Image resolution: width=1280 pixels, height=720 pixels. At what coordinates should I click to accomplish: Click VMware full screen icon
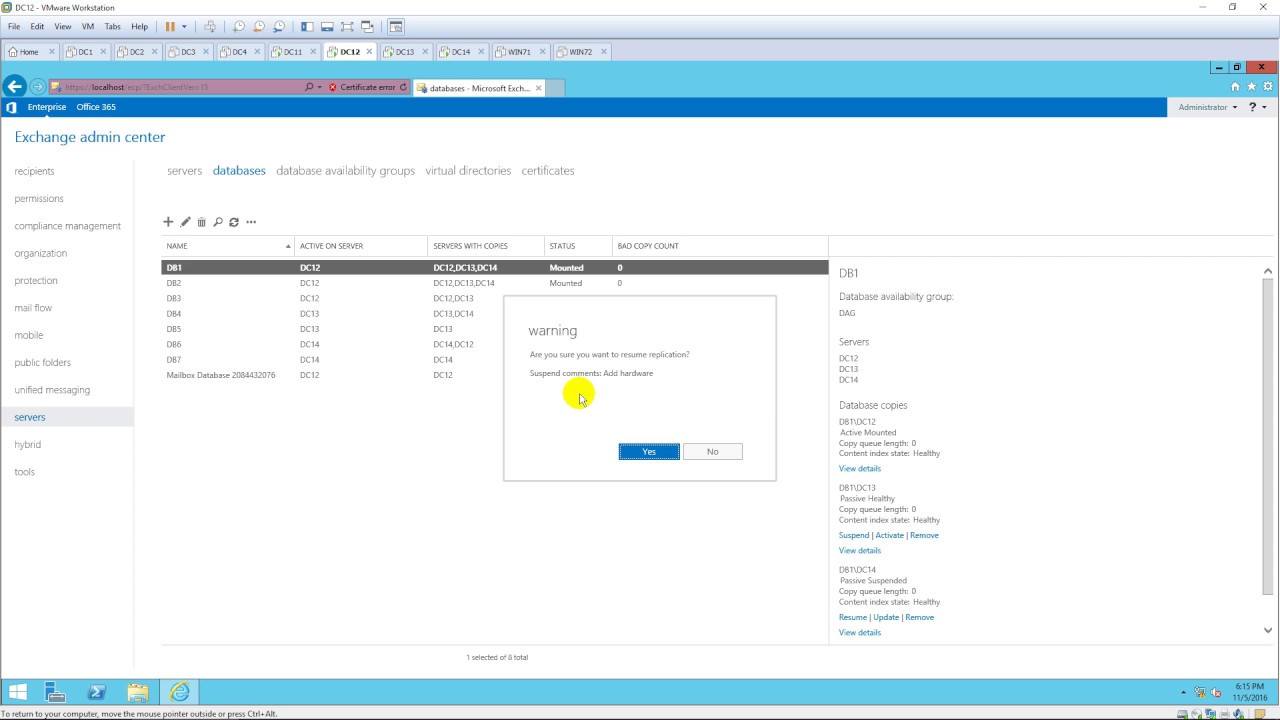347,26
